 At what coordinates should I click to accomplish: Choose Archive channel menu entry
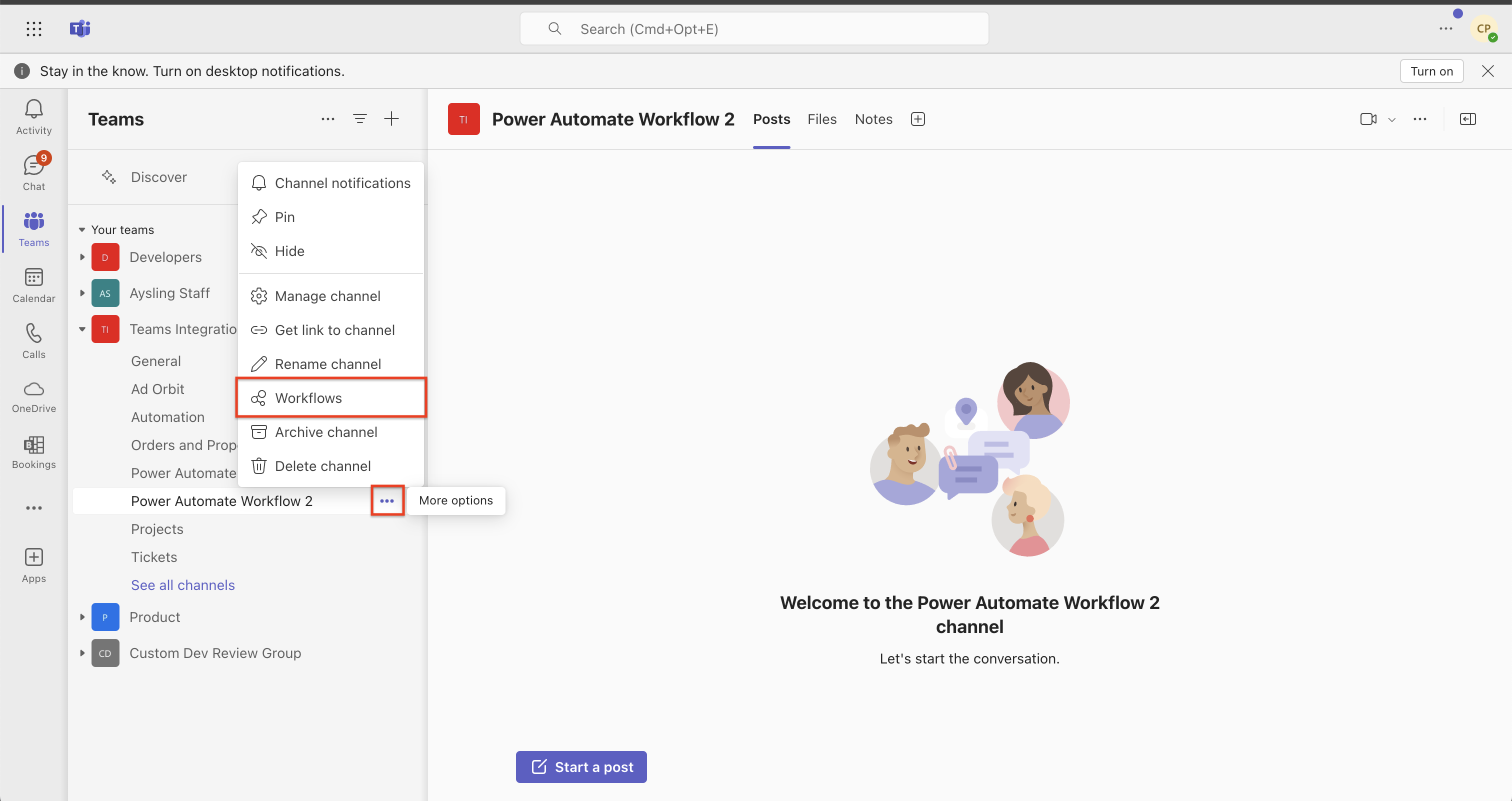pos(331,432)
